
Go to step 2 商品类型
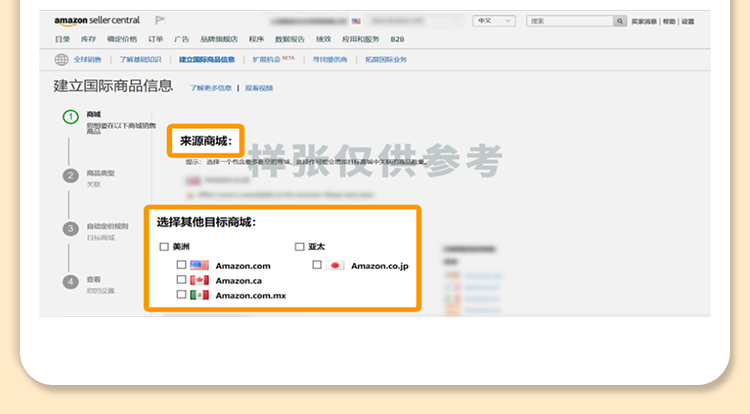70,175
